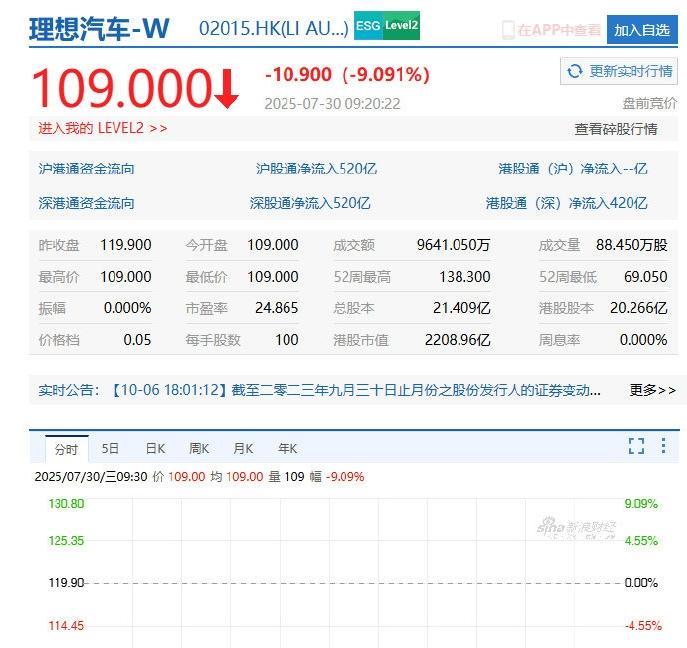Click the 昨收盘 value 119.900
This screenshot has width=687, height=648.
coord(126,244)
